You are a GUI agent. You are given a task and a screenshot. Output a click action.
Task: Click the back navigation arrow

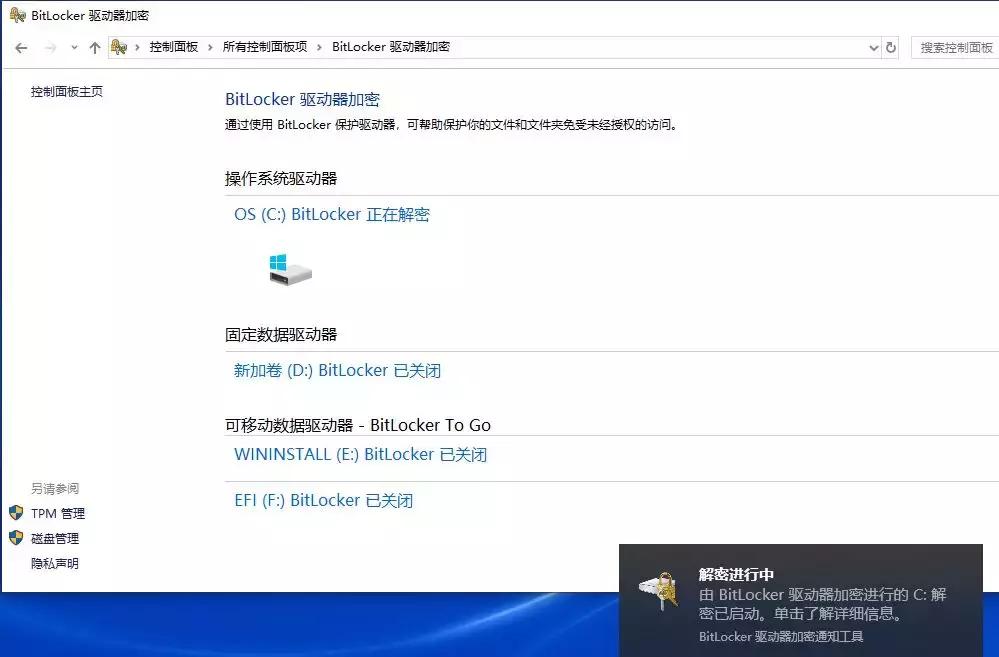(x=20, y=46)
